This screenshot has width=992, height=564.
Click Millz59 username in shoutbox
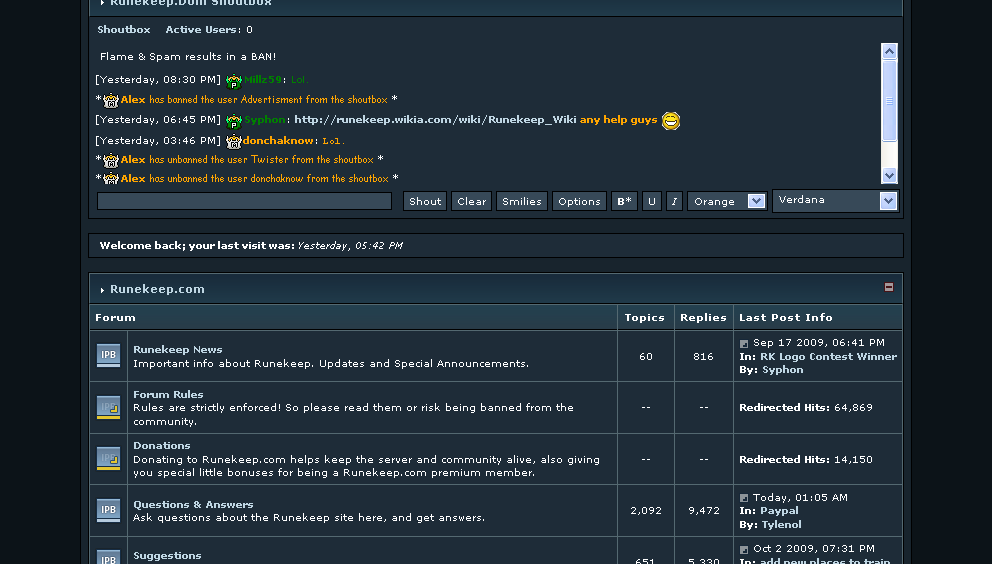click(x=263, y=80)
